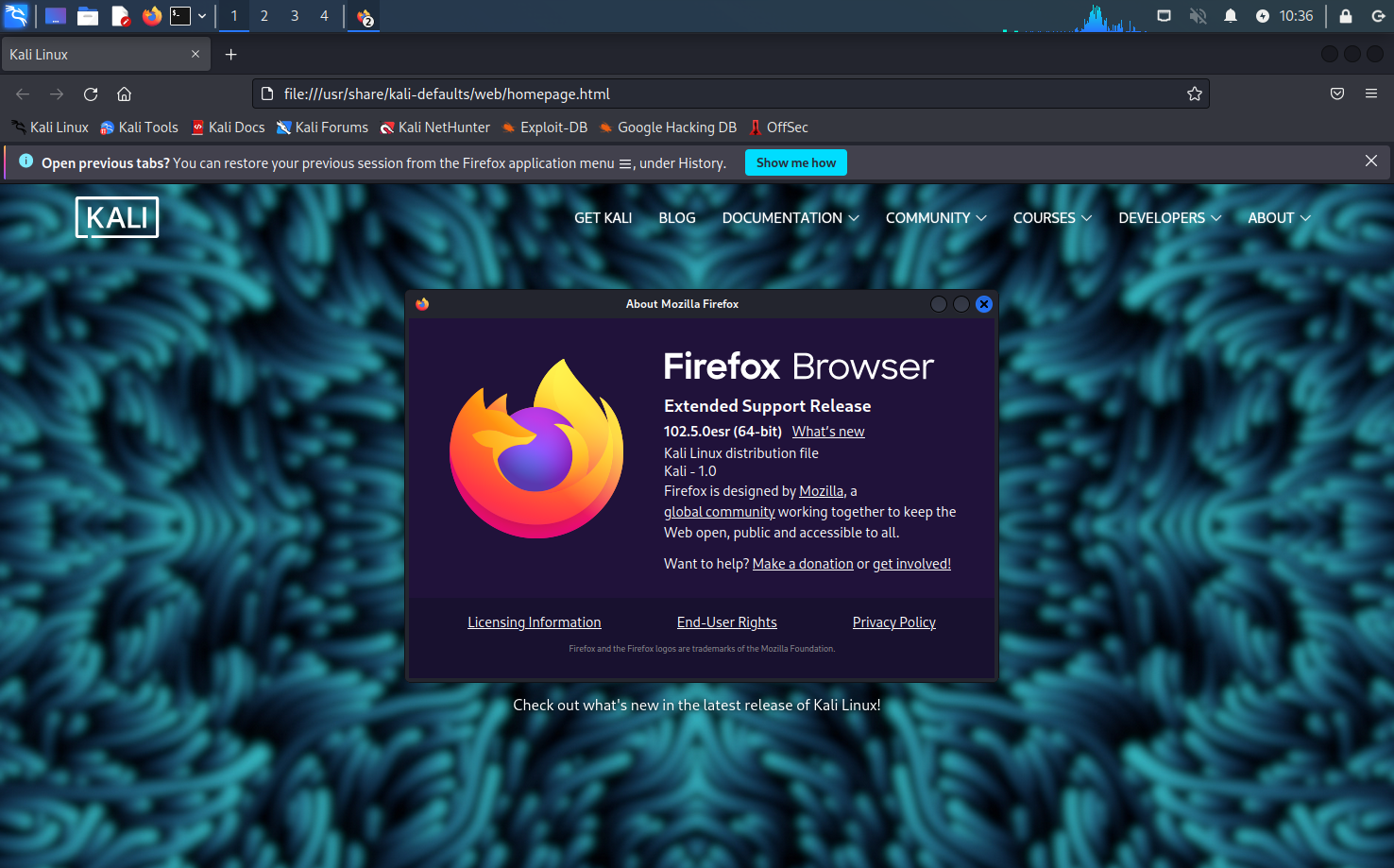
Task: Expand the Documentation dropdown menu
Action: click(x=790, y=218)
